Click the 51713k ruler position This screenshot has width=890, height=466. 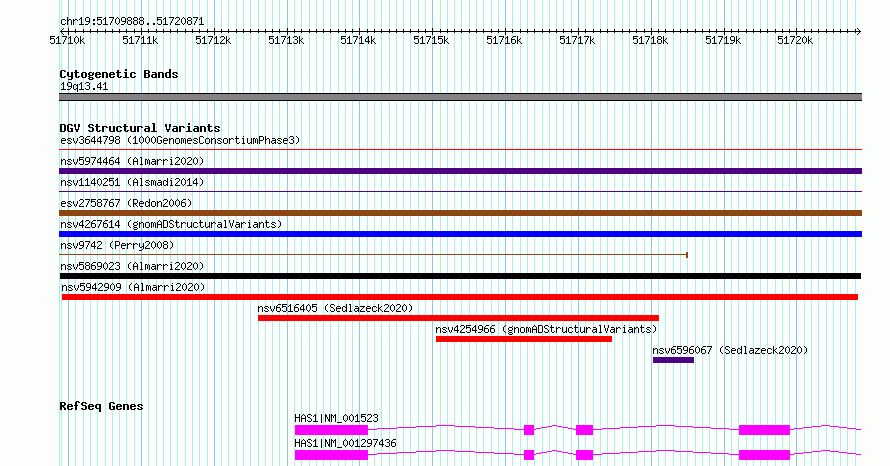click(286, 40)
